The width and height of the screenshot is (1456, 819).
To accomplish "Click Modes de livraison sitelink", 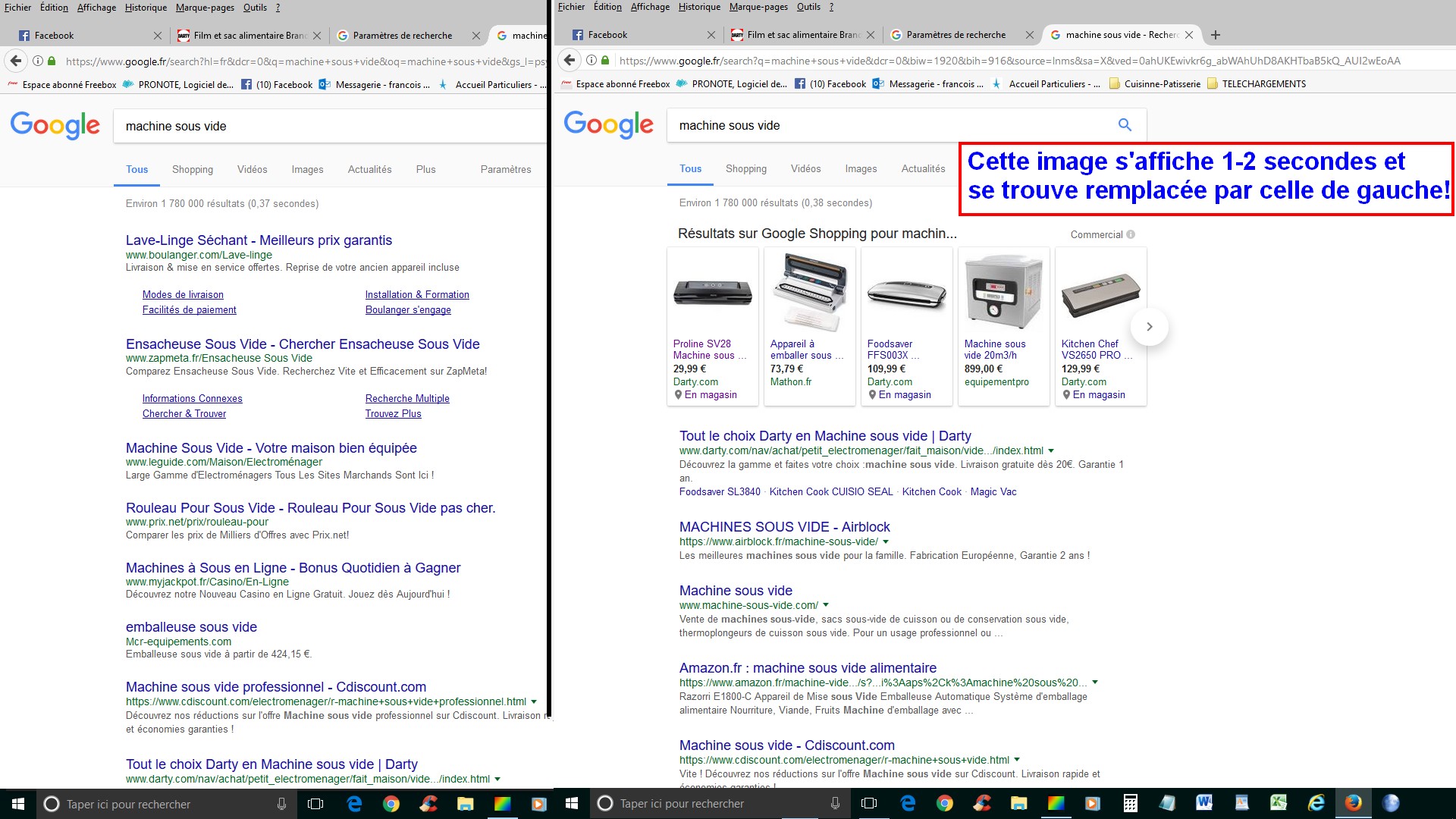I will point(183,295).
